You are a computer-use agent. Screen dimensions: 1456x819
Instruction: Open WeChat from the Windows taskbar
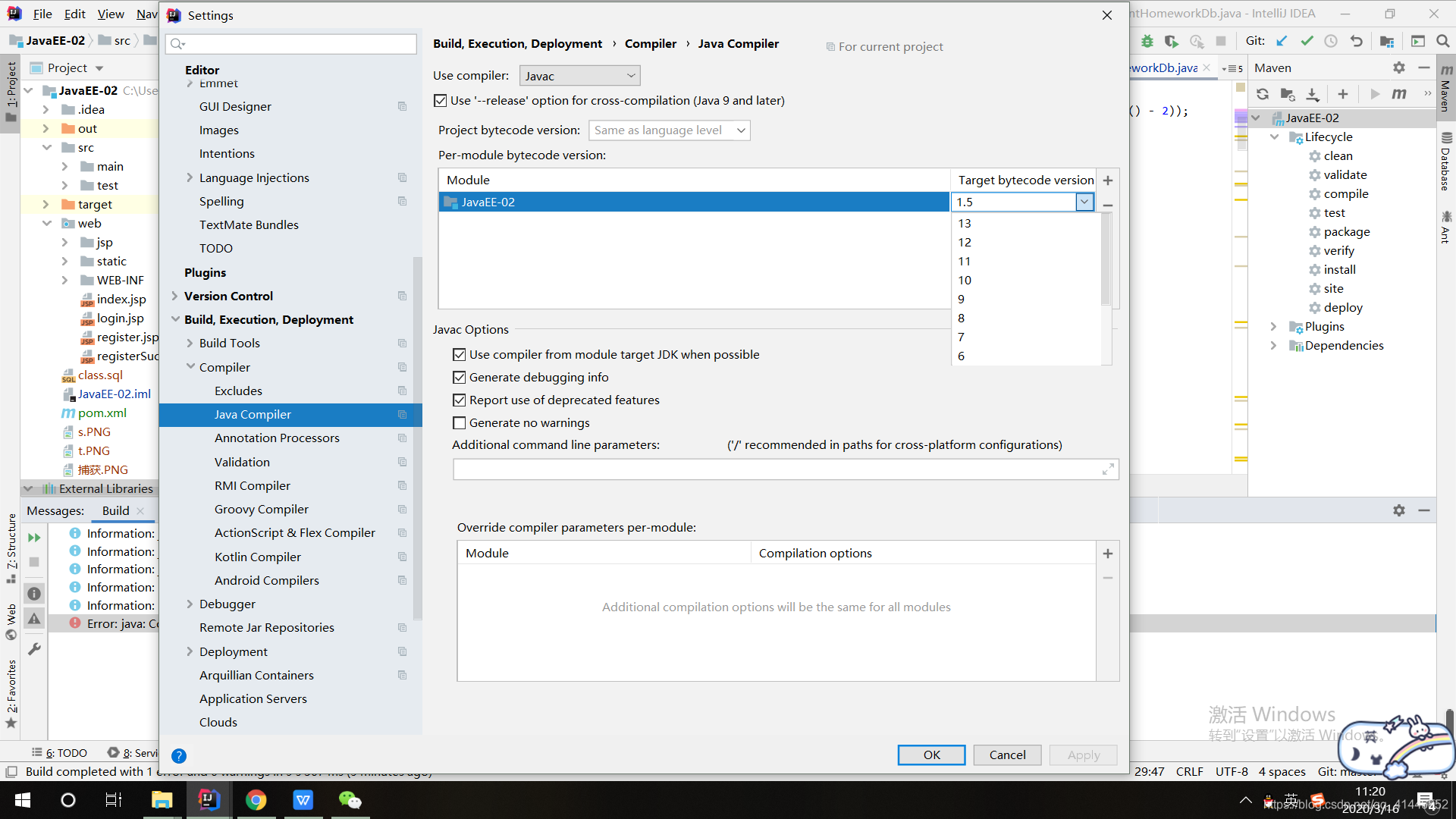pyautogui.click(x=350, y=800)
